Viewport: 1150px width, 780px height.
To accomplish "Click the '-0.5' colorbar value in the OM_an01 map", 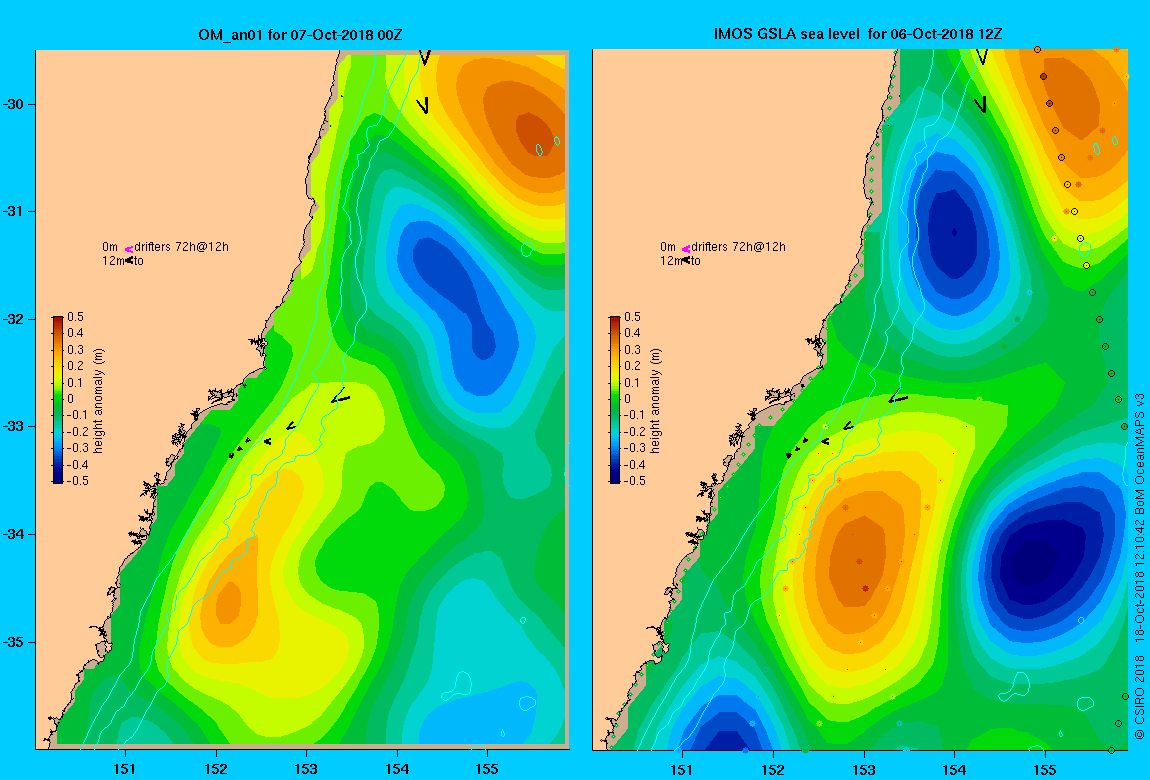I will [78, 481].
